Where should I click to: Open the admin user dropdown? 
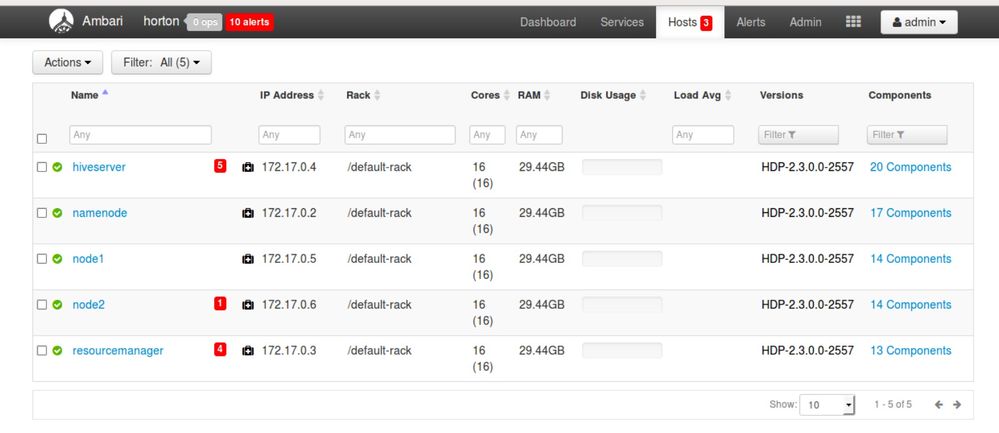coord(919,22)
